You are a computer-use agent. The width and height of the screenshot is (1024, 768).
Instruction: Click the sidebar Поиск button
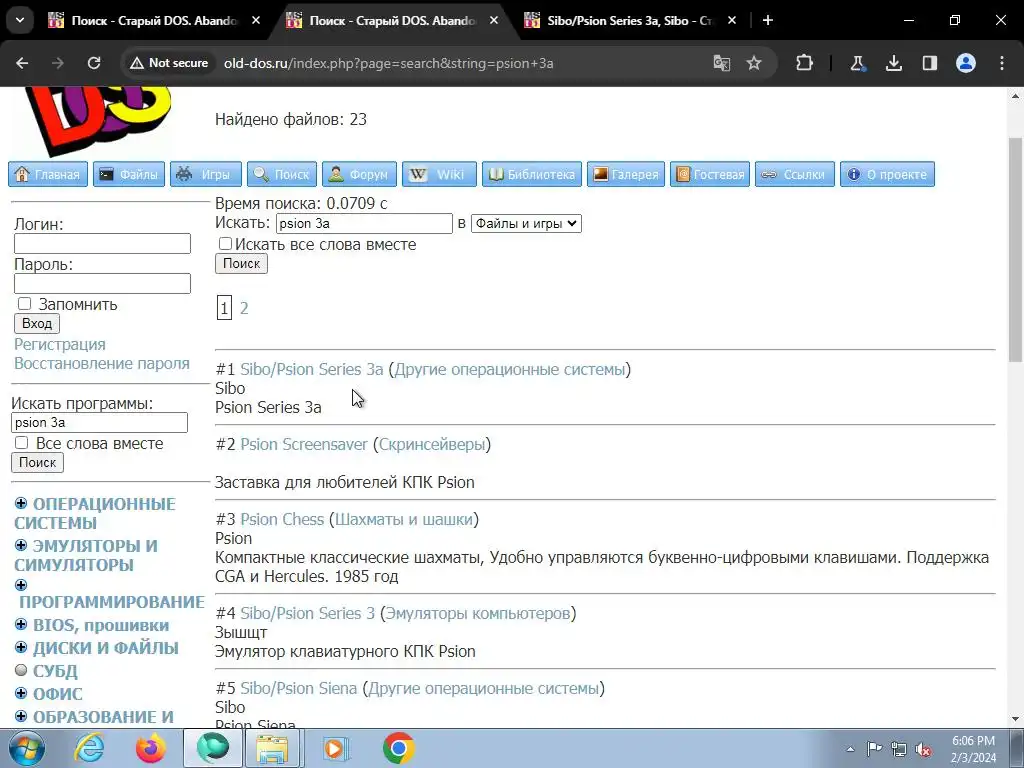click(x=37, y=462)
